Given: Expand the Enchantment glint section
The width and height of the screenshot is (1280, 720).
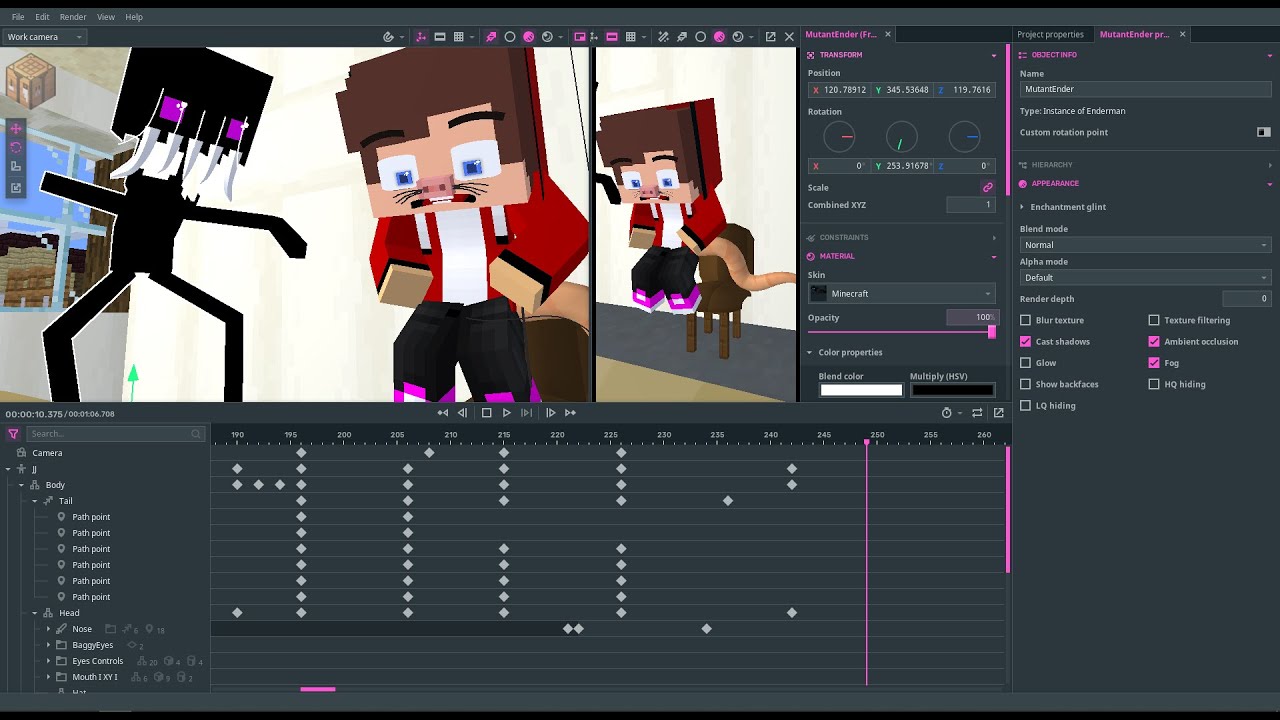Looking at the screenshot, I should tap(1022, 207).
